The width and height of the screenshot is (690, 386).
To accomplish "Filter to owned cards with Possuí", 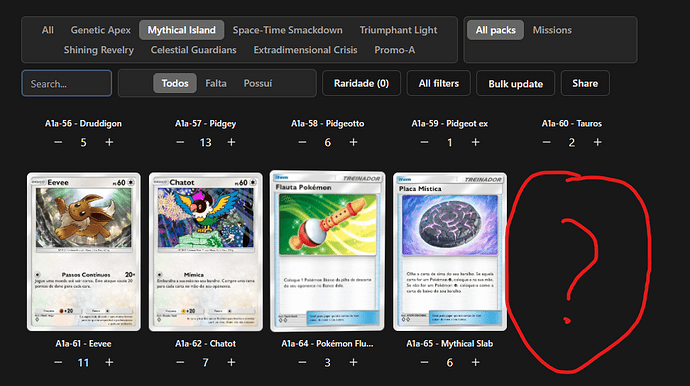I will [x=258, y=83].
